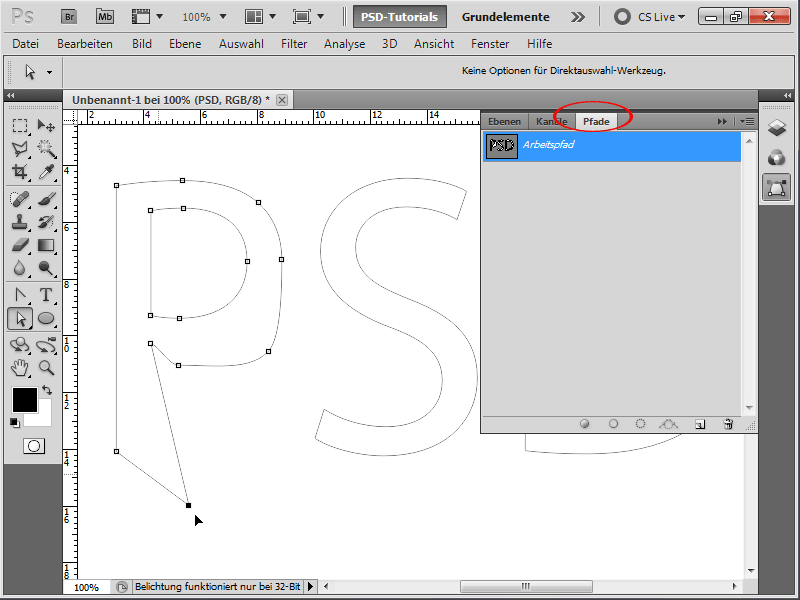
Task: Switch to the Ebenen tab
Action: pyautogui.click(x=504, y=121)
